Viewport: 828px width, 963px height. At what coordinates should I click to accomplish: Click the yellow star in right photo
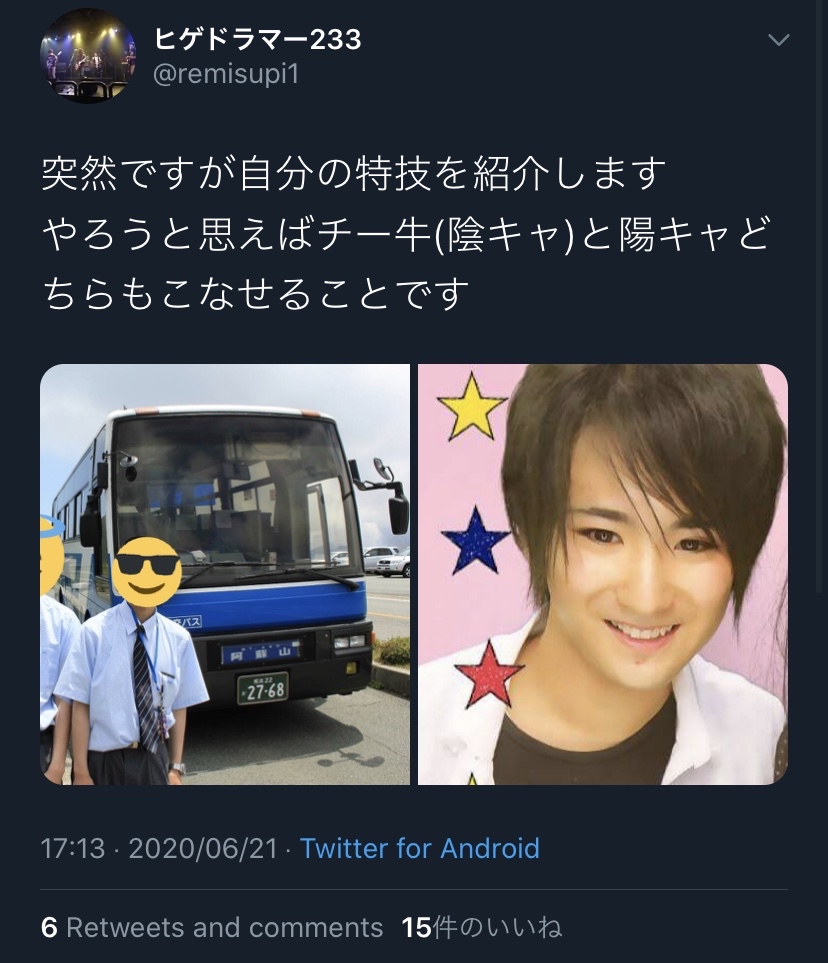click(472, 405)
